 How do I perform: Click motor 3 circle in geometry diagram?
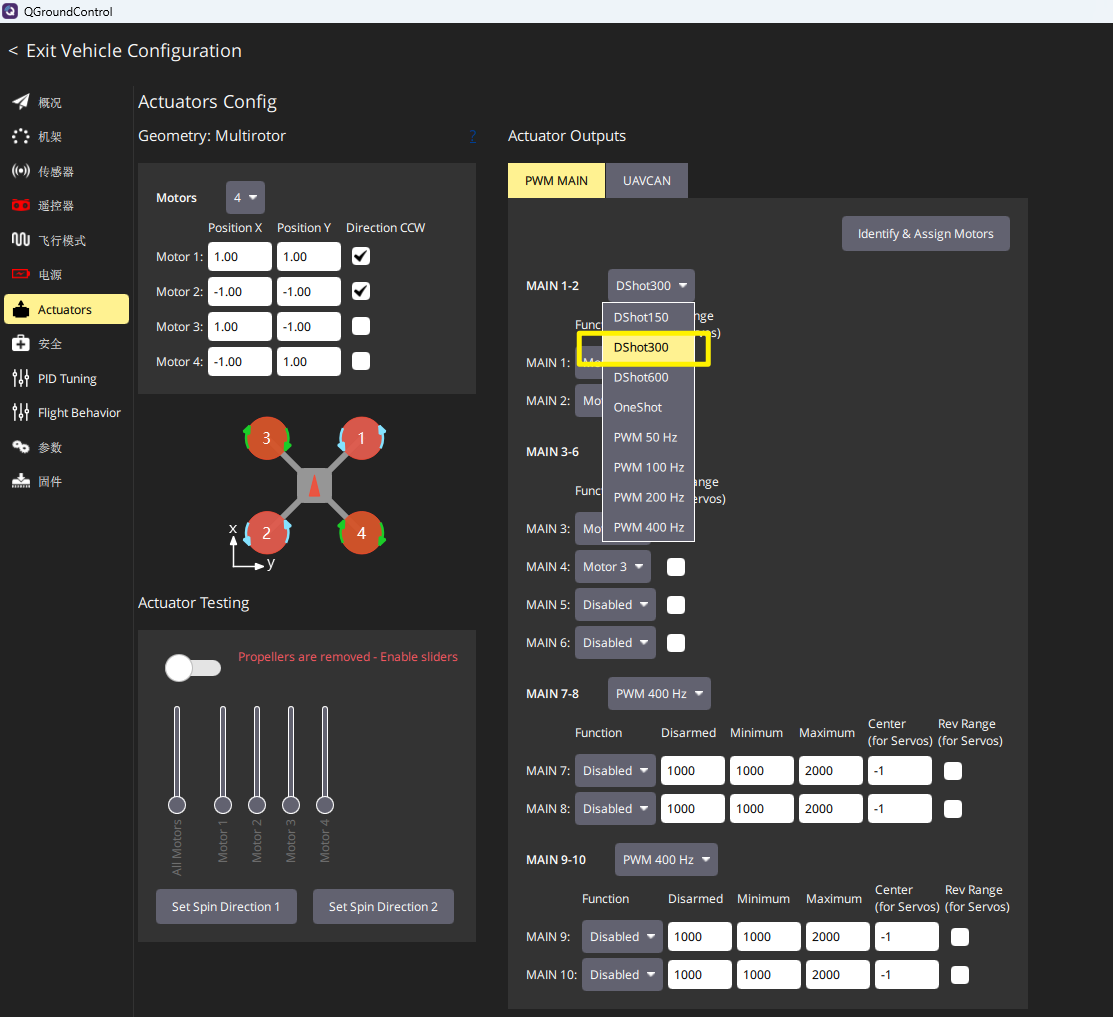[266, 438]
